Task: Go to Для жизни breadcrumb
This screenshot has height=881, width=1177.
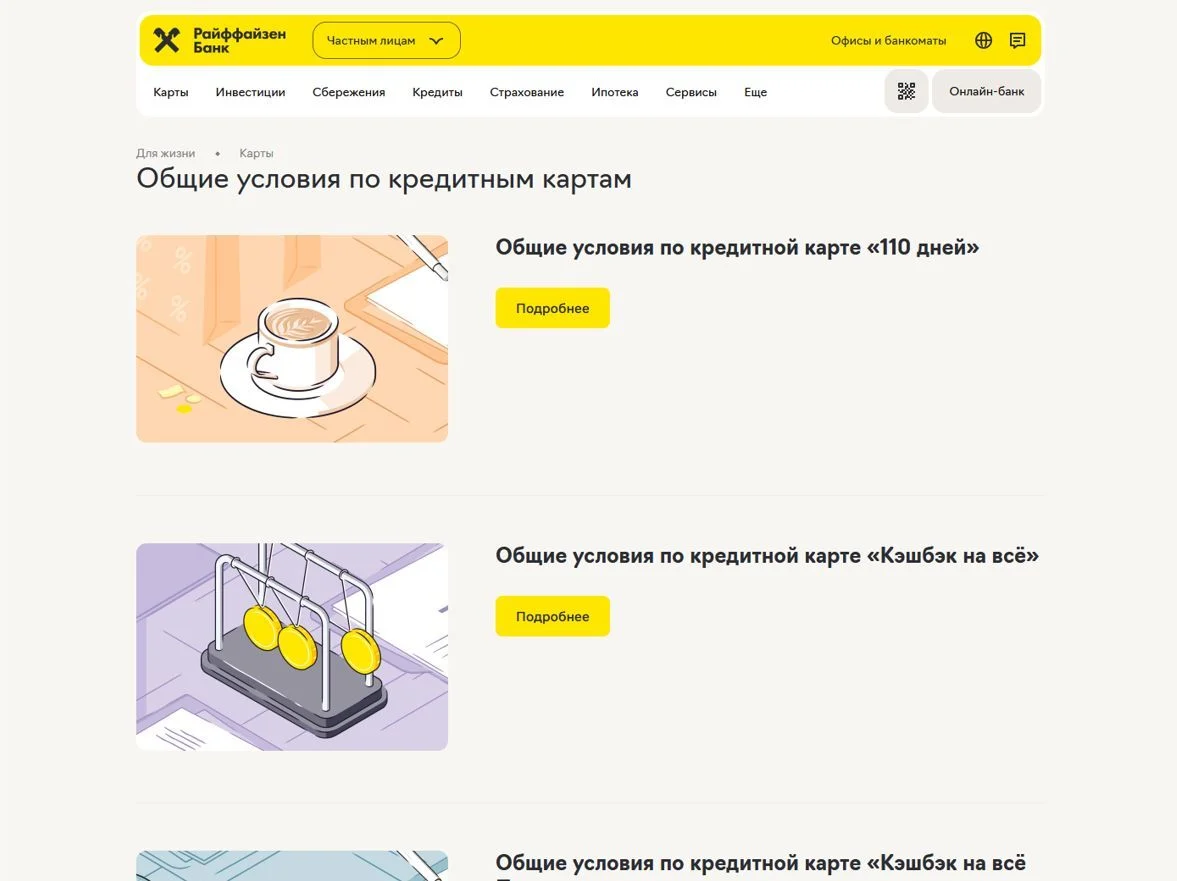Action: pyautogui.click(x=165, y=153)
